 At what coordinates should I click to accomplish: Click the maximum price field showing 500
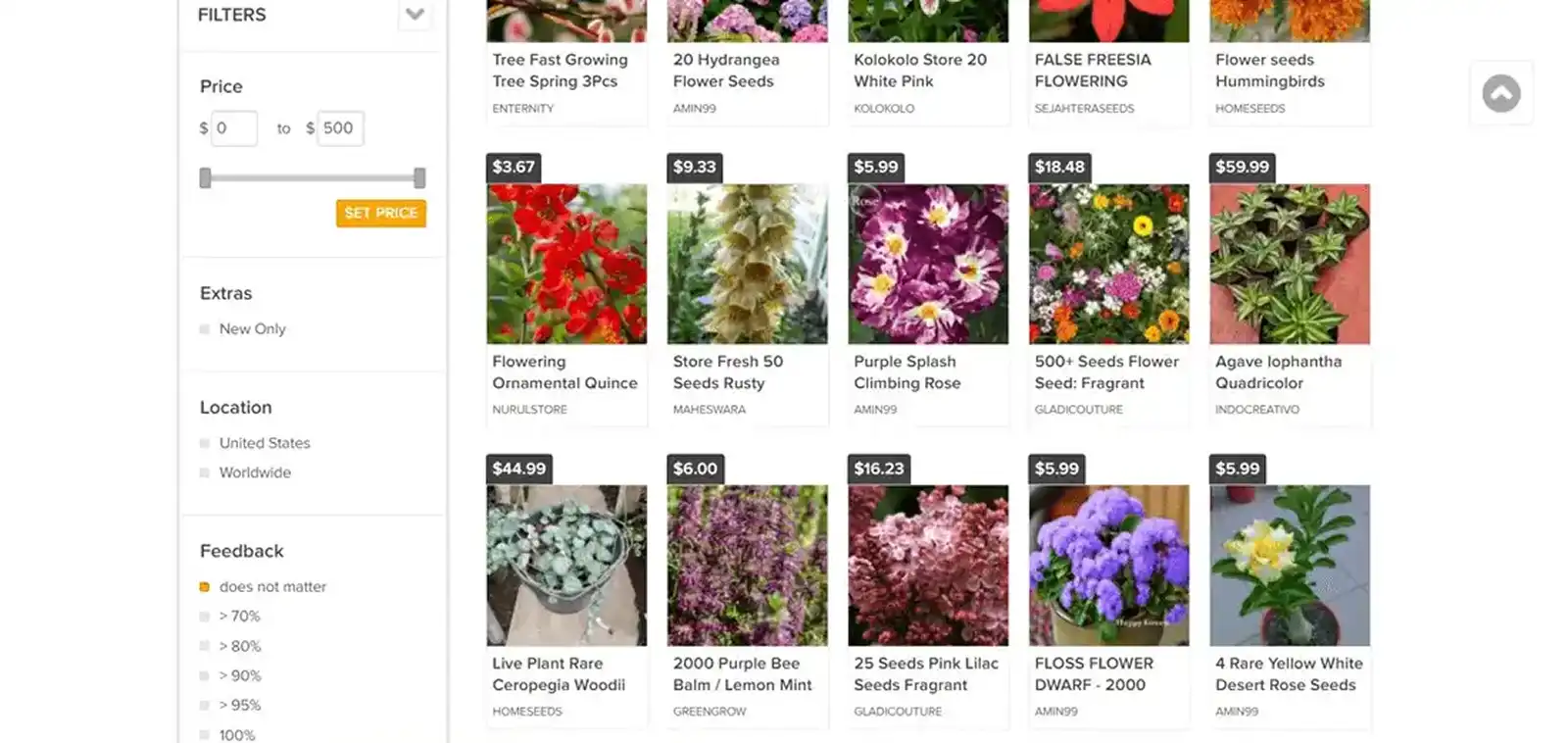[340, 128]
